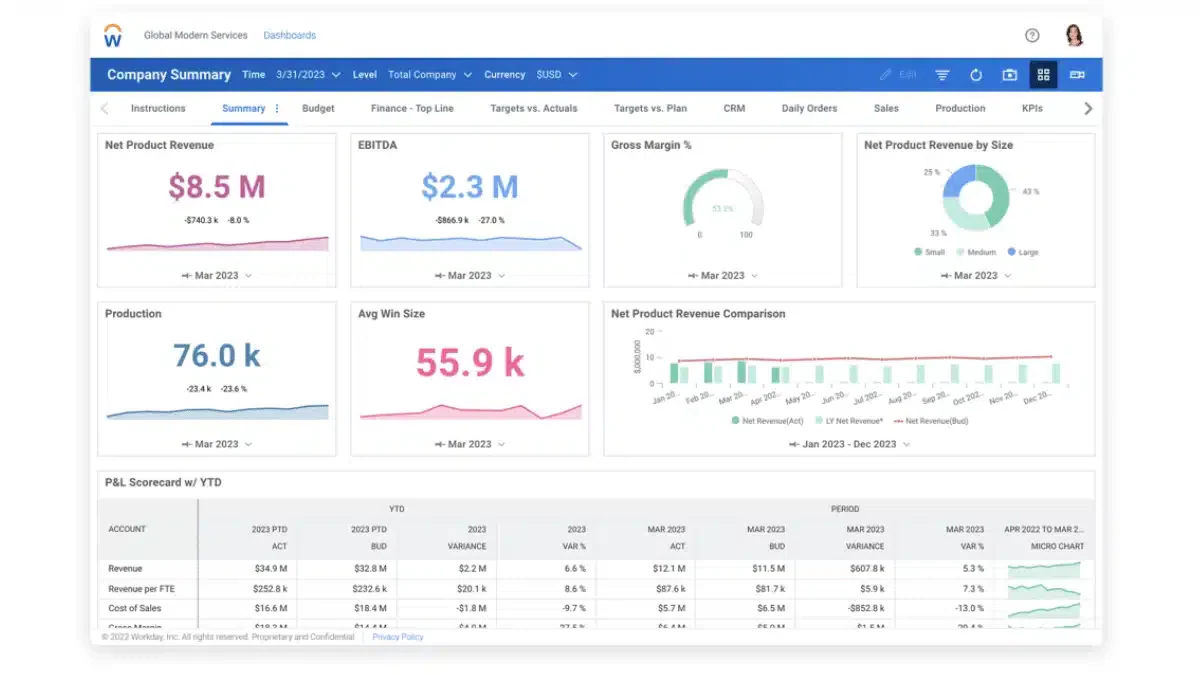1200x675 pixels.
Task: Switch to the Instructions tab
Action: [158, 108]
